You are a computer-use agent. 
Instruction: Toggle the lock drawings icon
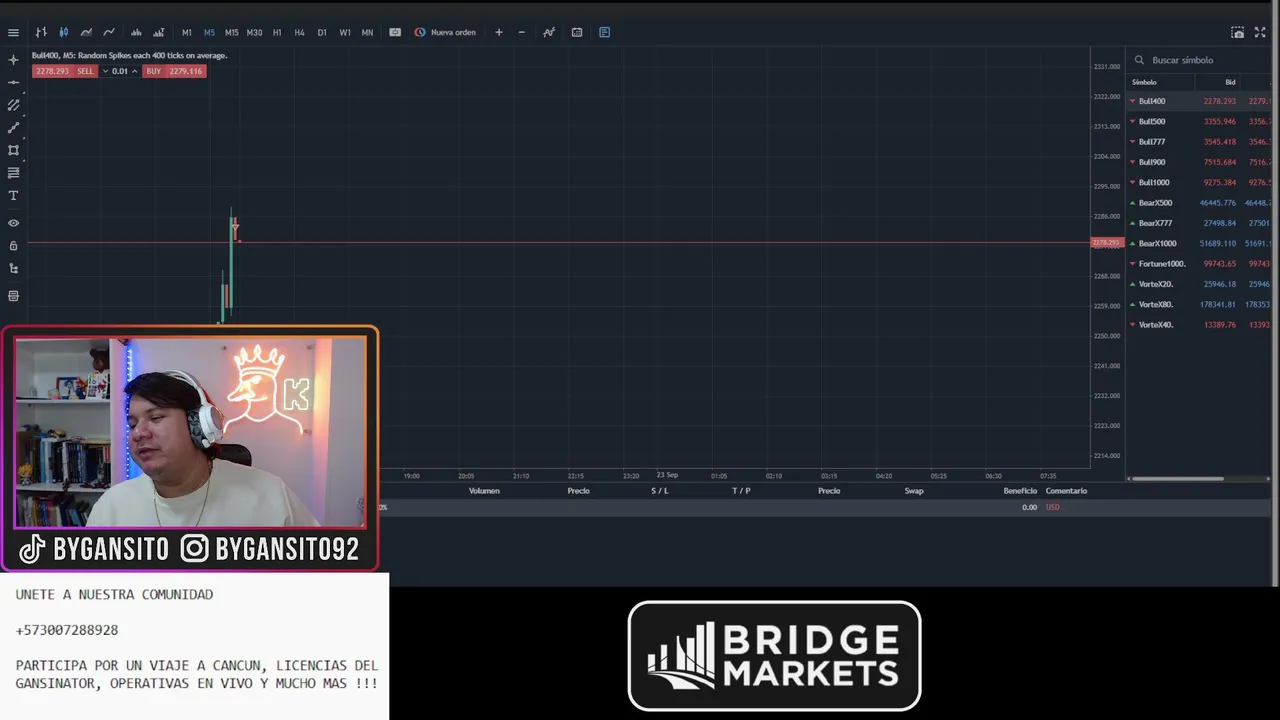(x=13, y=245)
